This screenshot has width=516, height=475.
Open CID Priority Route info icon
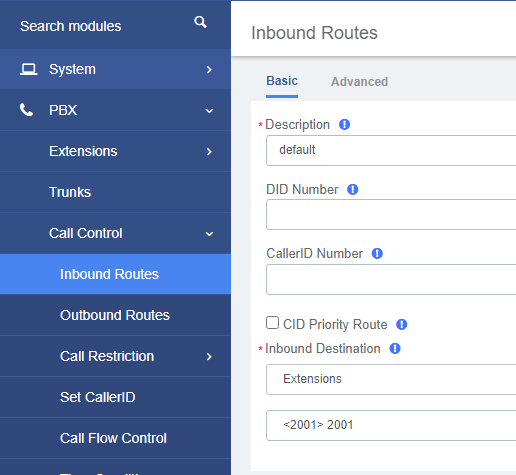click(402, 324)
